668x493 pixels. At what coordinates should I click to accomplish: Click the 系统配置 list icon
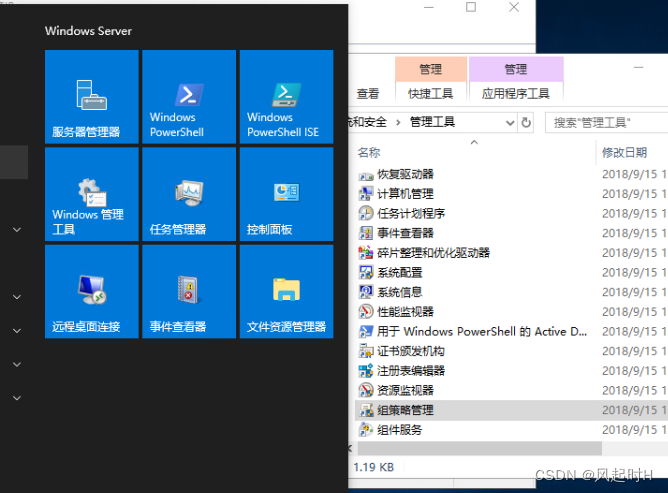[x=366, y=273]
